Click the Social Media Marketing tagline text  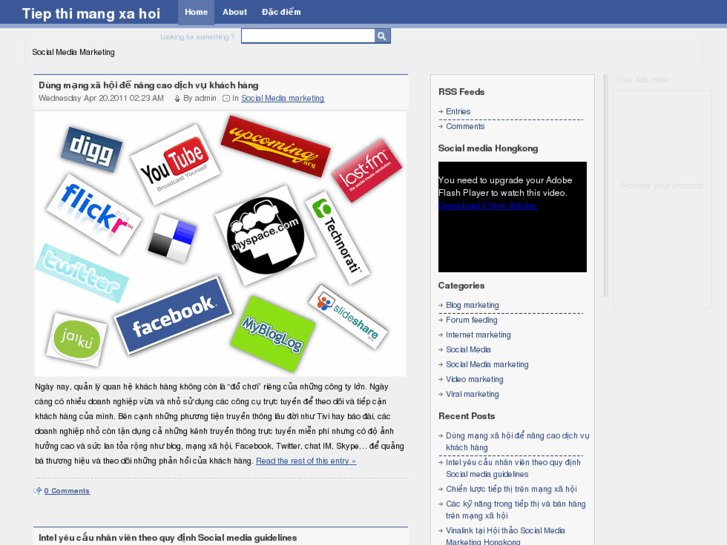coord(73,52)
